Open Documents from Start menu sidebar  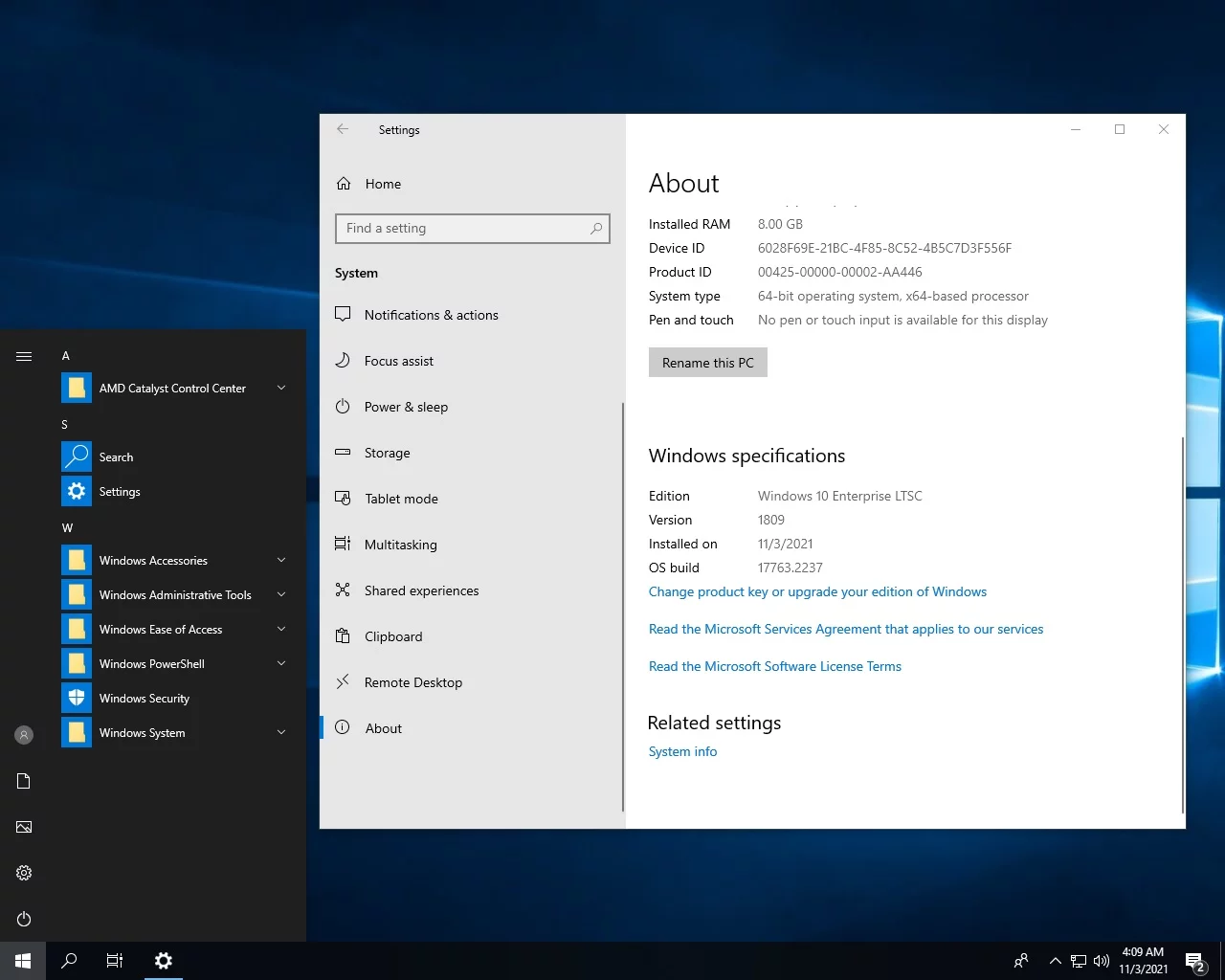point(24,781)
